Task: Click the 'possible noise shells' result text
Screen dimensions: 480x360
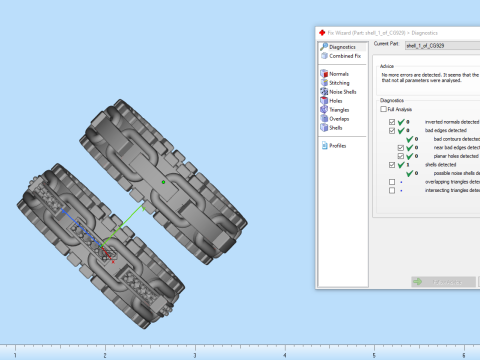Action: [457, 173]
